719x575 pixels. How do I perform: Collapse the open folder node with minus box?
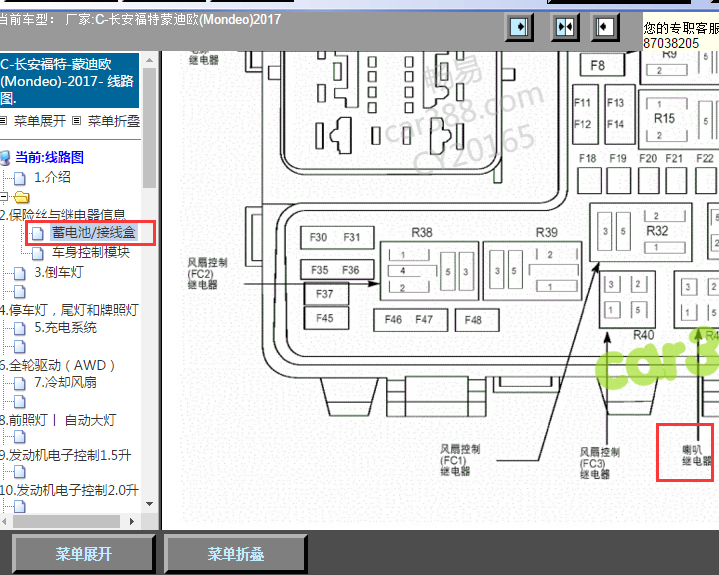click(4, 197)
